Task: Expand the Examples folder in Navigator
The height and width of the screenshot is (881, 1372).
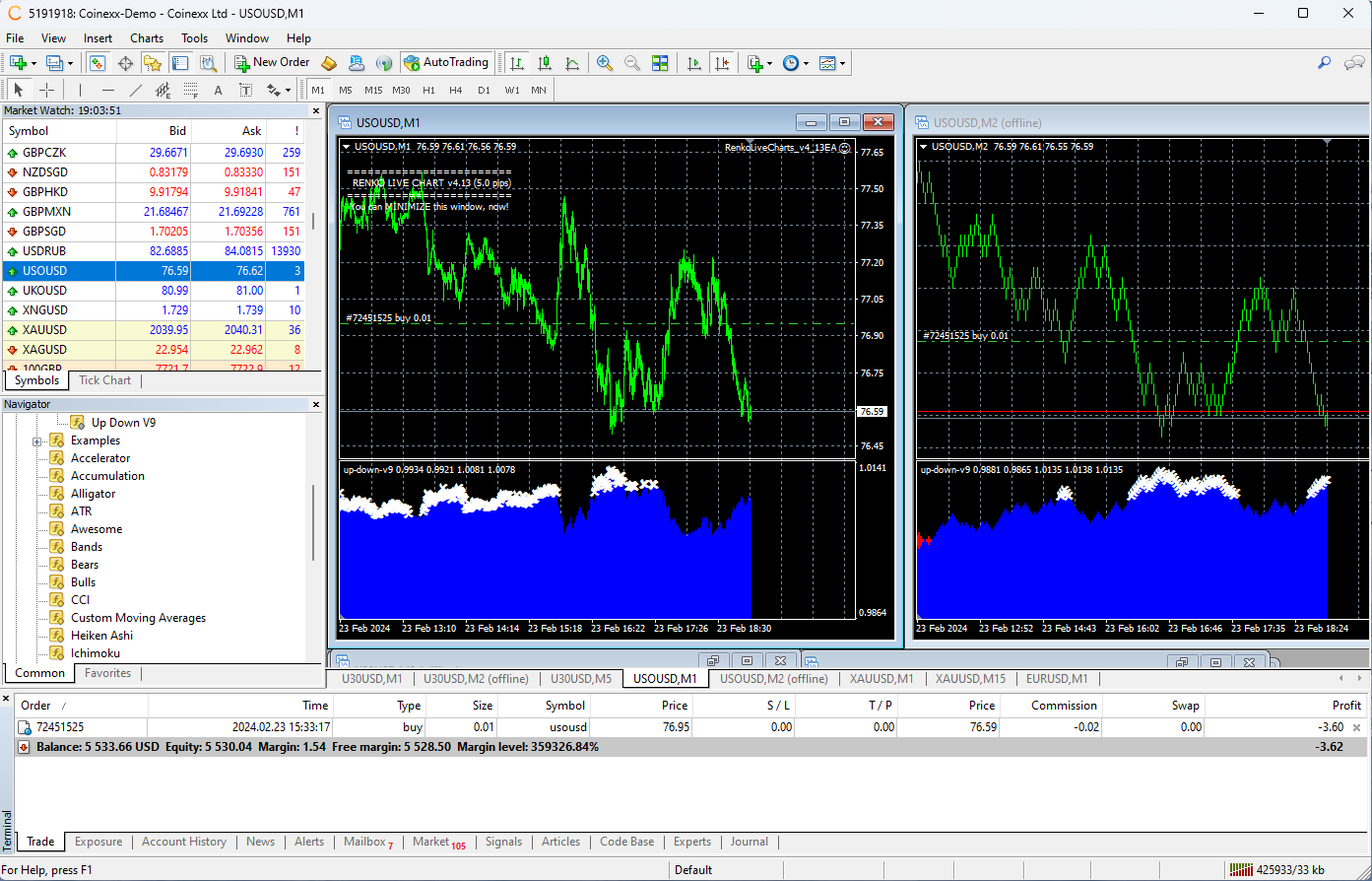Action: click(37, 440)
